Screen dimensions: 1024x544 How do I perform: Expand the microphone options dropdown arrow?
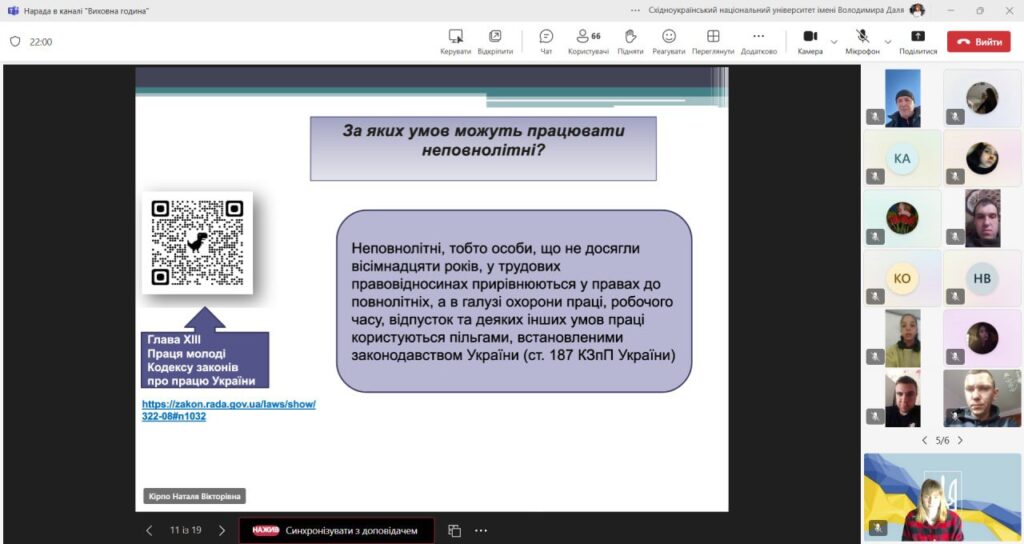click(x=888, y=42)
